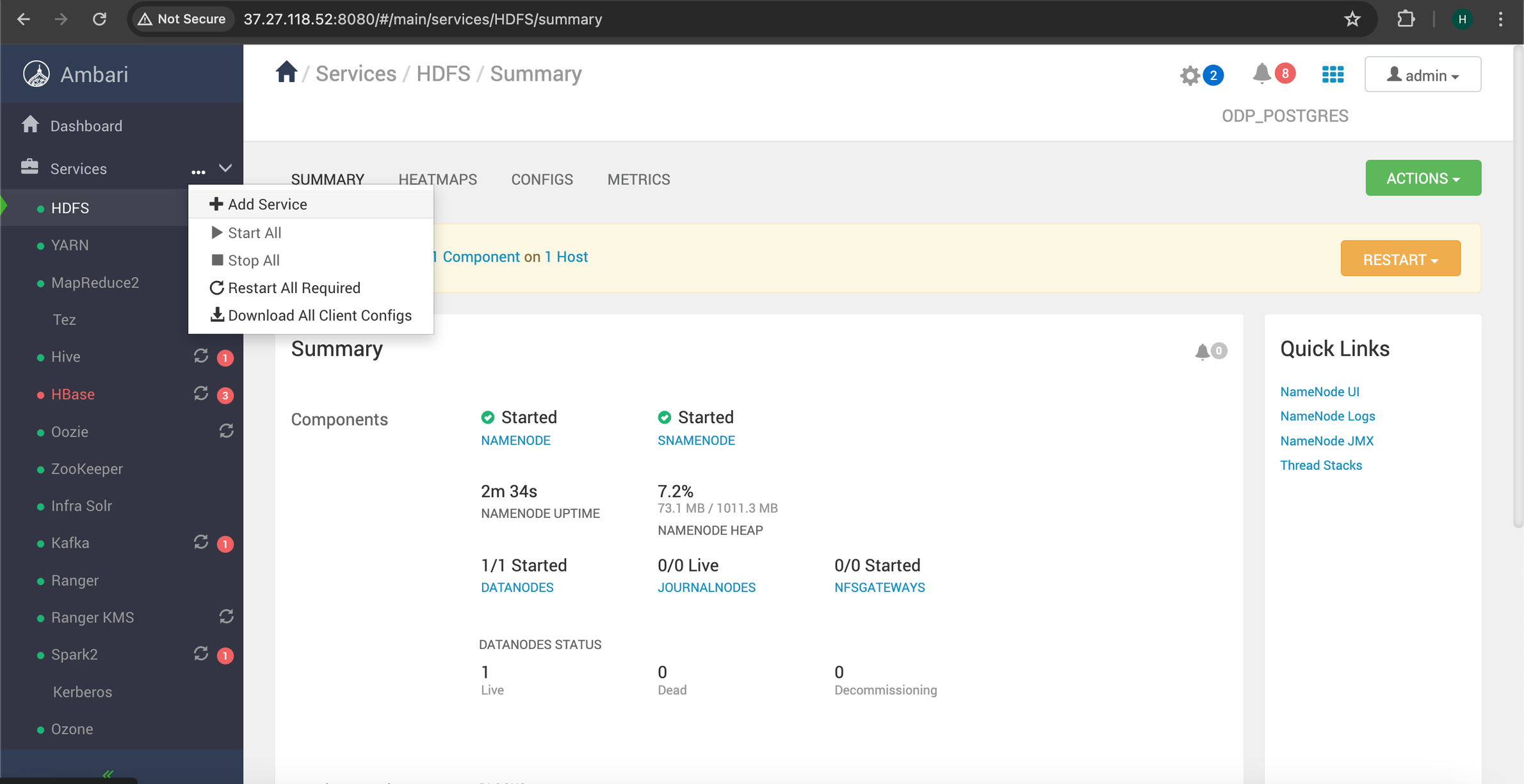1524x784 pixels.
Task: Open background operations gear icon
Action: coord(1190,76)
